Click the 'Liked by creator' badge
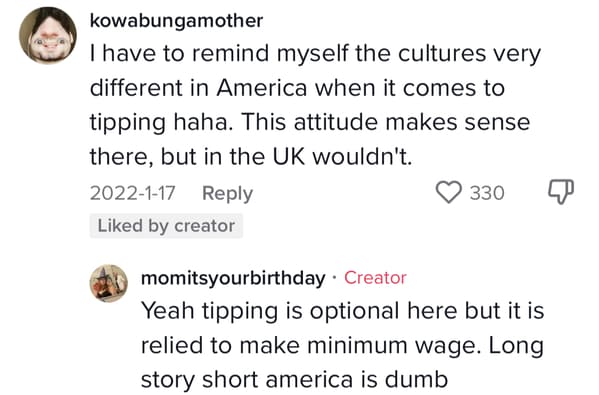Viewport: 599px width, 395px height. pos(166,226)
